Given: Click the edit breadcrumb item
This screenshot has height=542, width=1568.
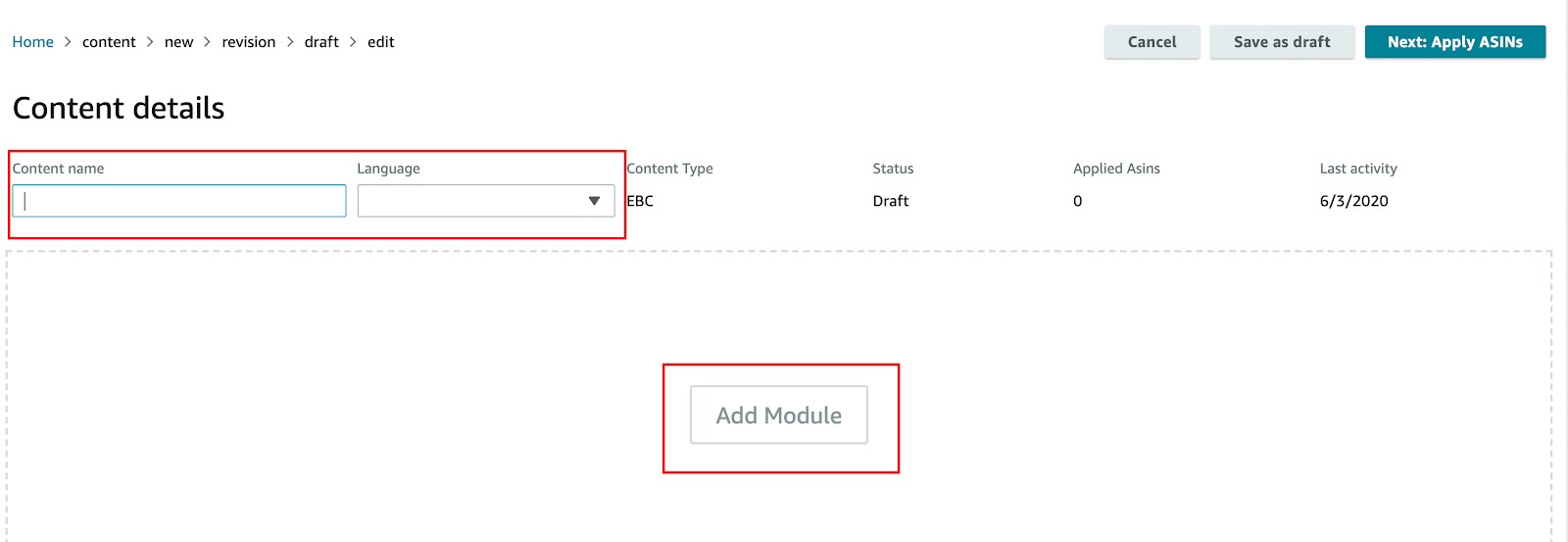Looking at the screenshot, I should [380, 42].
